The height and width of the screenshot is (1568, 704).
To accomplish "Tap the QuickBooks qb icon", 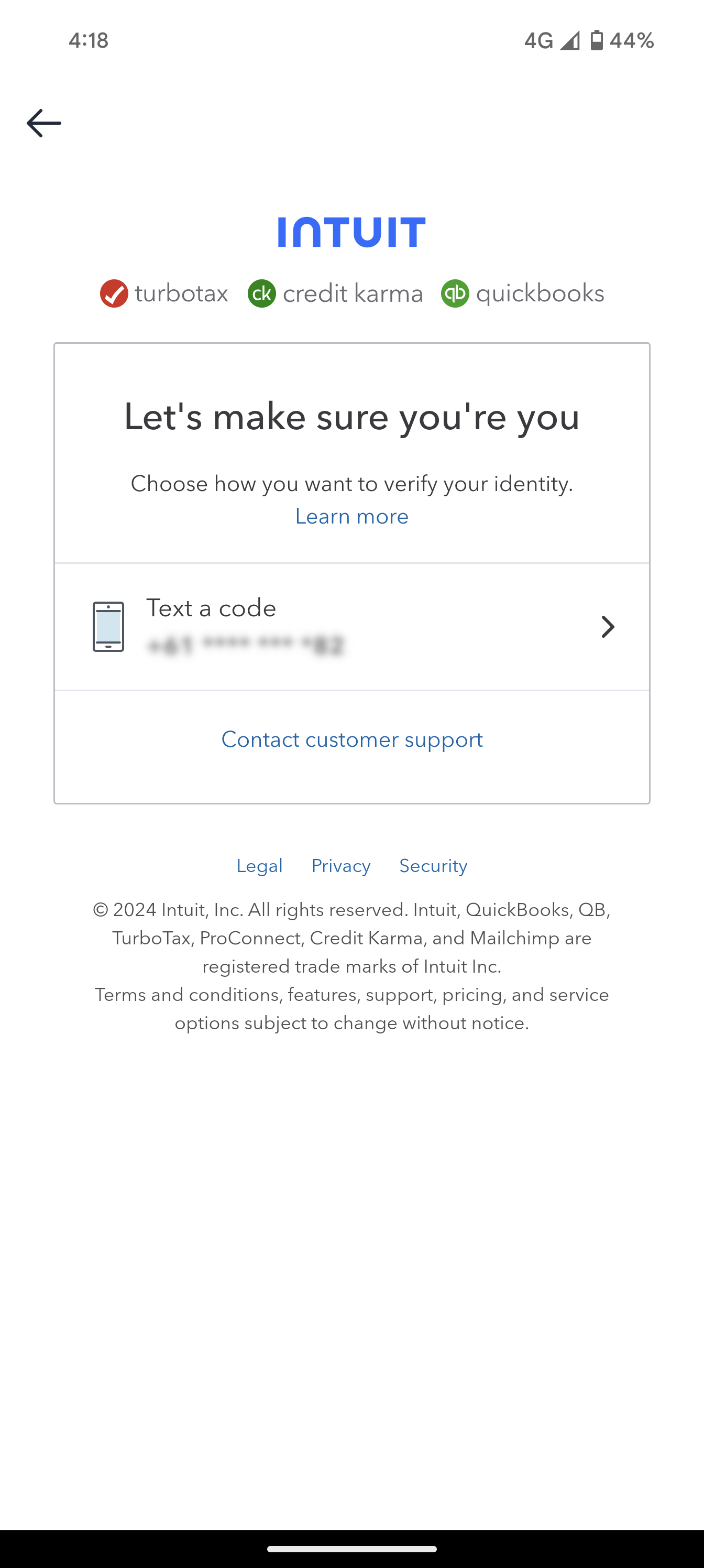I will [x=455, y=294].
